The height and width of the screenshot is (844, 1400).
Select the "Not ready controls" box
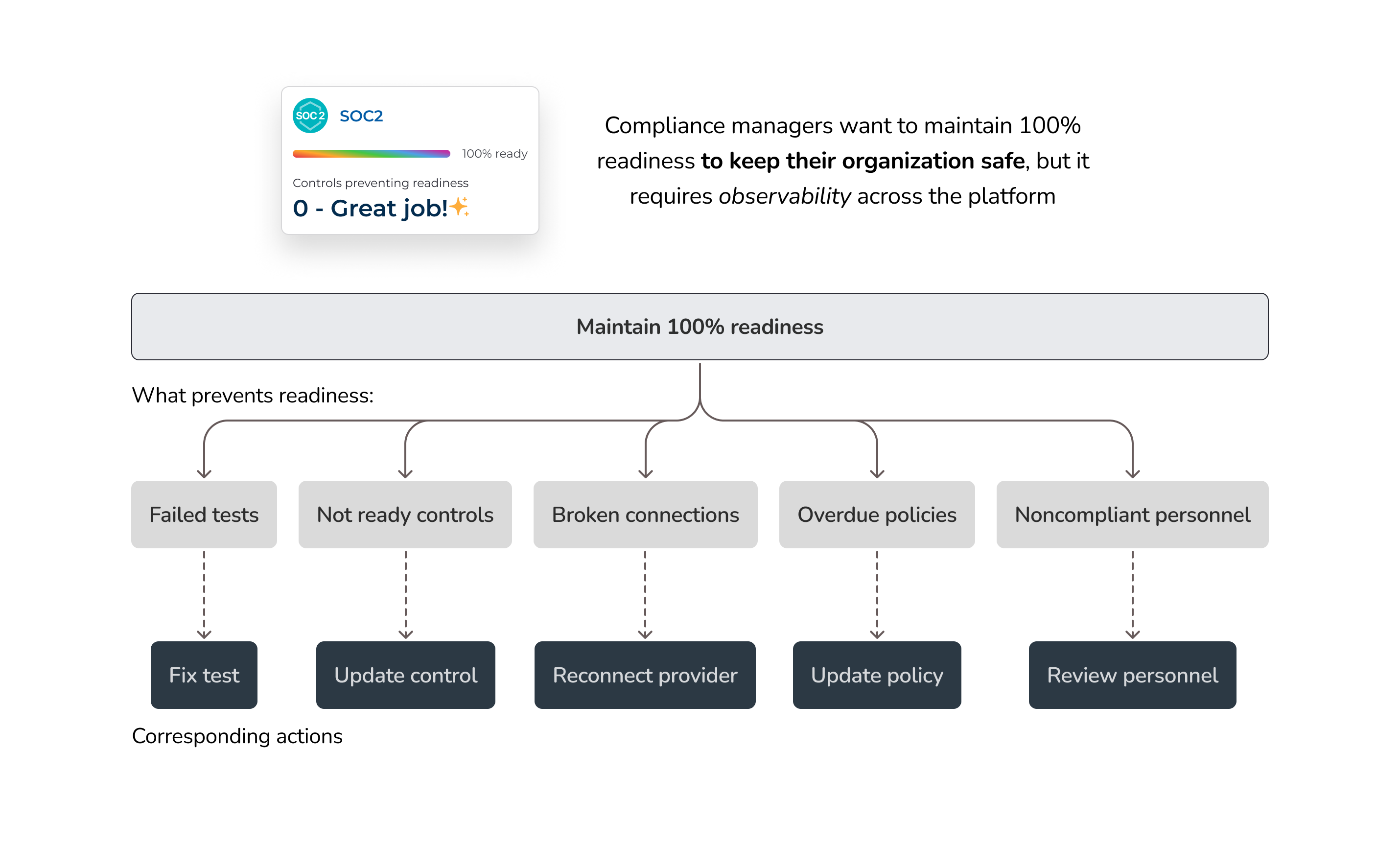(x=405, y=515)
